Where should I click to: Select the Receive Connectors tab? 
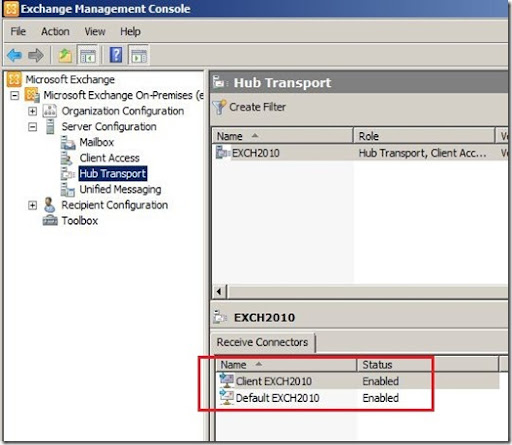coord(262,342)
